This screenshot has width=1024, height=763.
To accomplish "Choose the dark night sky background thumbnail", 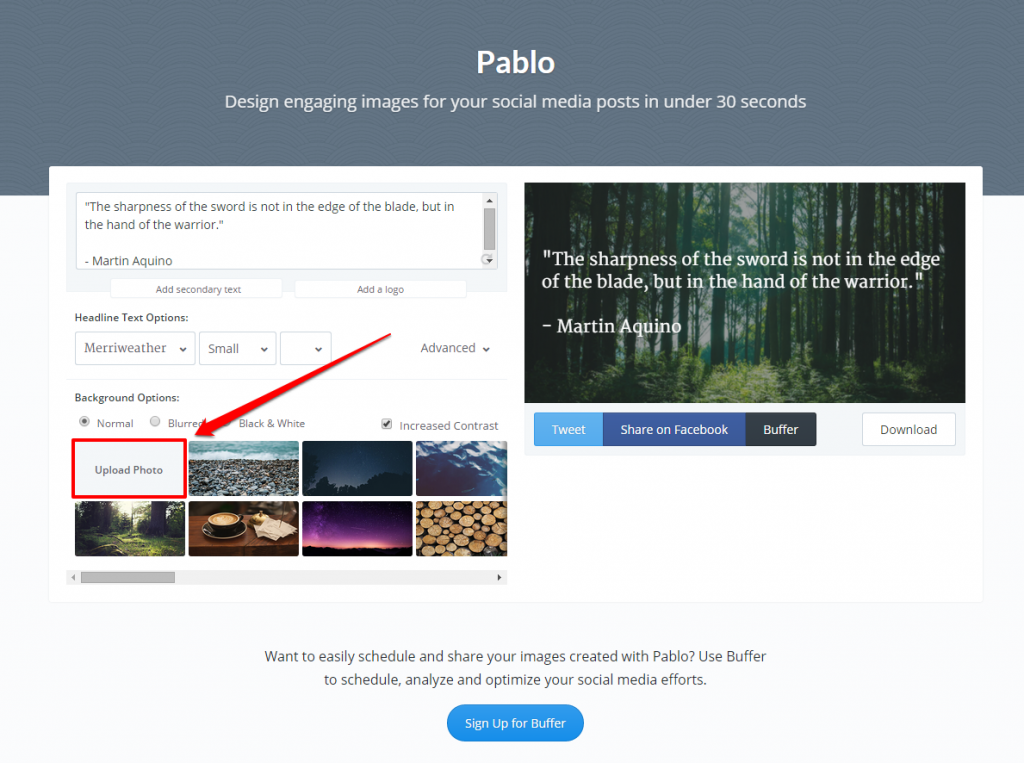I will tap(357, 468).
